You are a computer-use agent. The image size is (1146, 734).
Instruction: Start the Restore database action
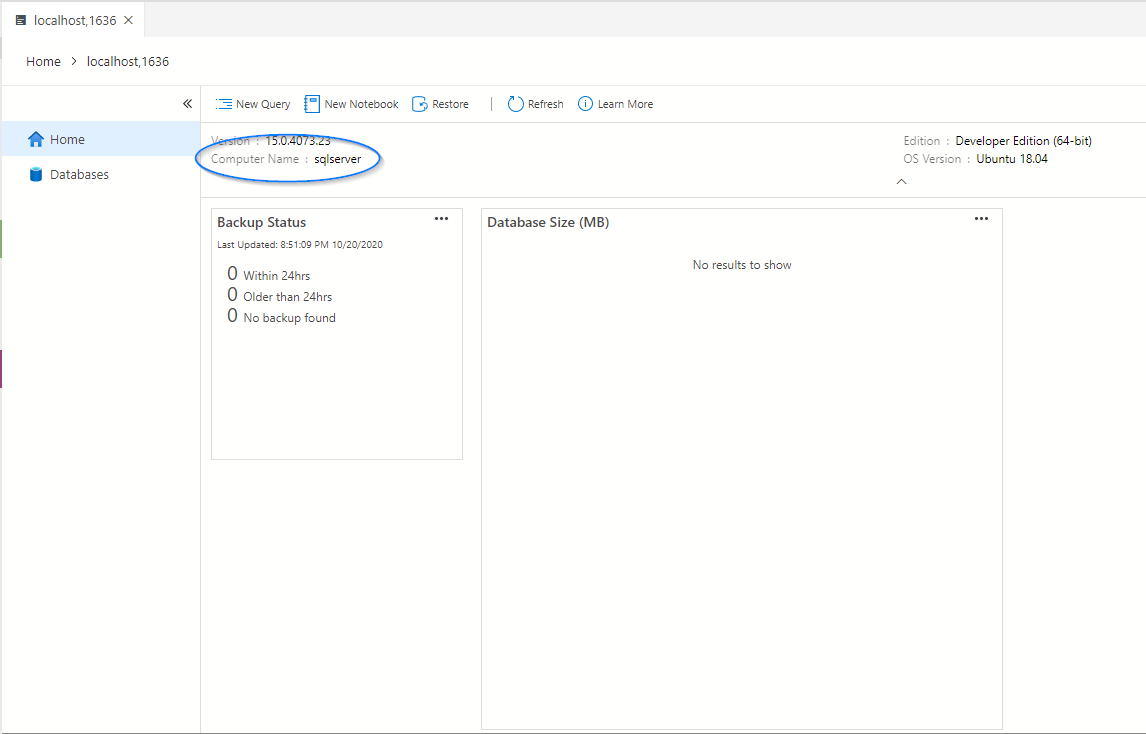421,103
